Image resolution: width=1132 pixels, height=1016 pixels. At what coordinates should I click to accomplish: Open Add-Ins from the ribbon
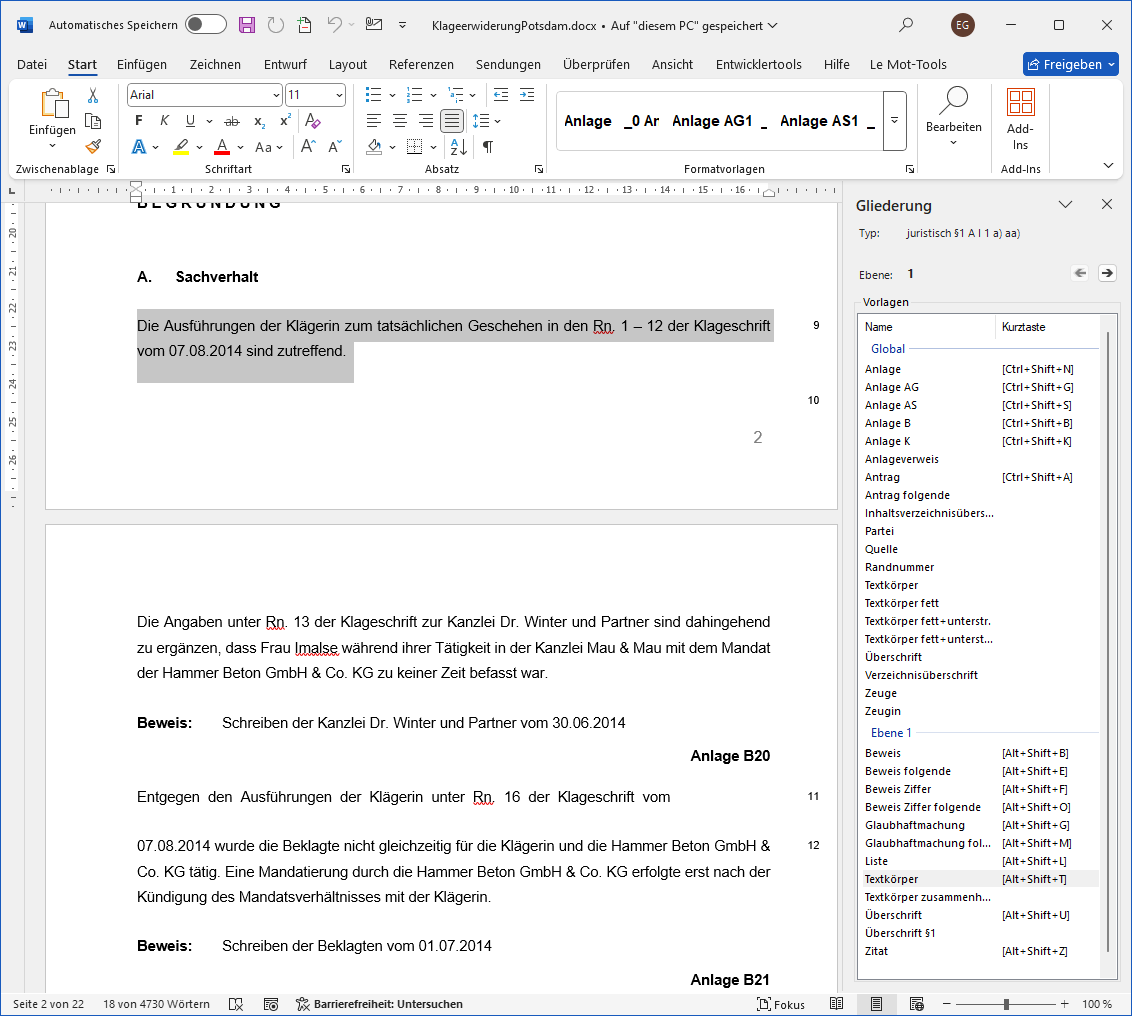click(x=1020, y=118)
